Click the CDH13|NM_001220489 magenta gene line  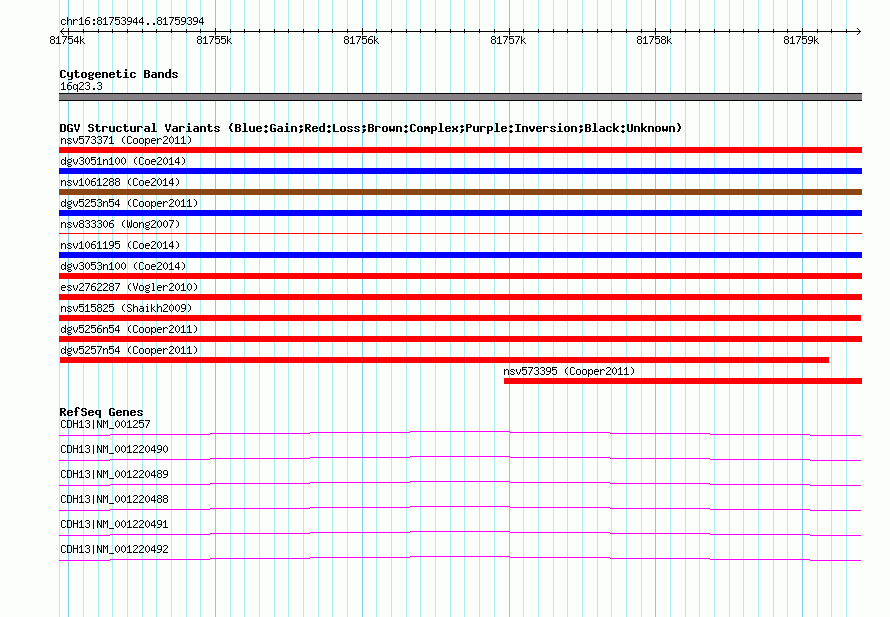pyautogui.click(x=460, y=484)
